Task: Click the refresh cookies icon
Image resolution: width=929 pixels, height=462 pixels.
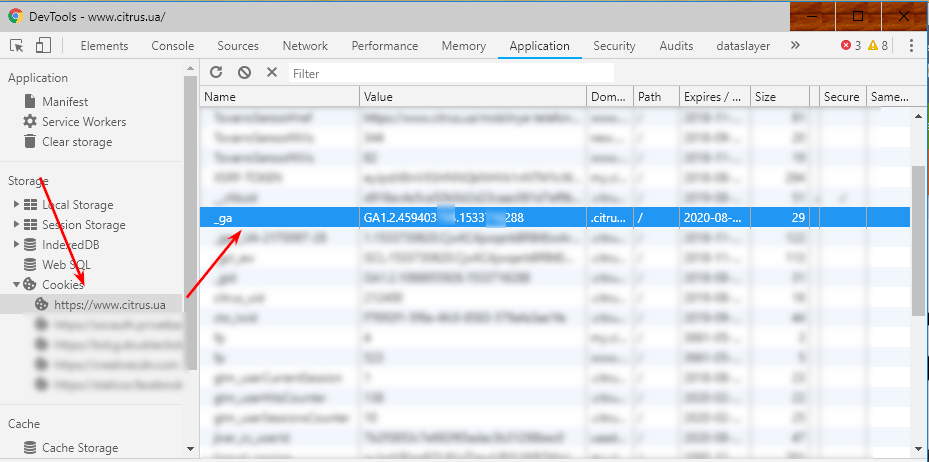Action: [216, 73]
